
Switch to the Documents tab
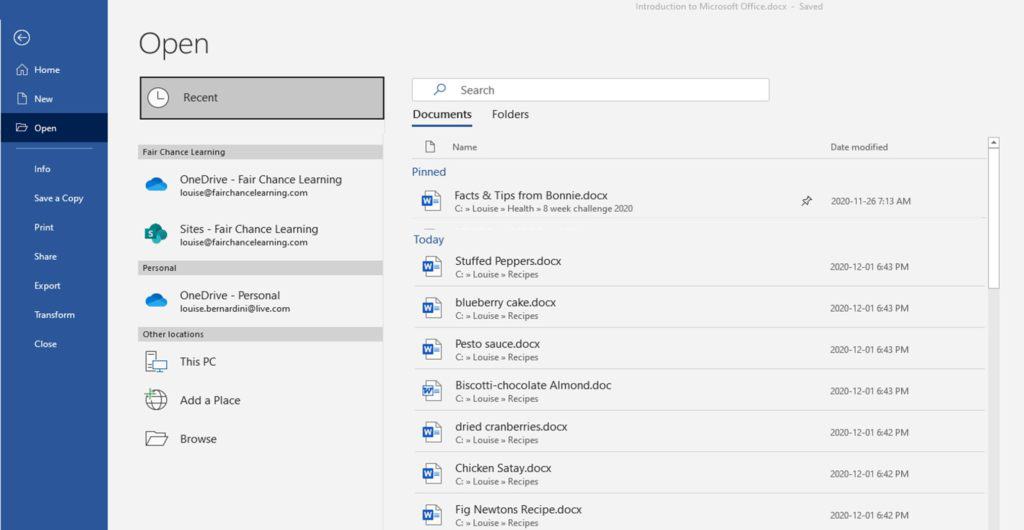(x=442, y=114)
